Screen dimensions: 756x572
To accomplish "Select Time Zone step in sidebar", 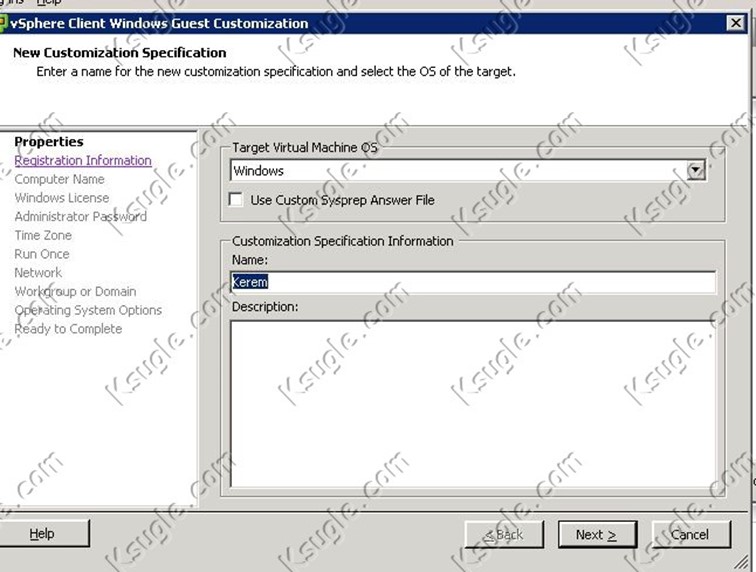I will point(43,235).
